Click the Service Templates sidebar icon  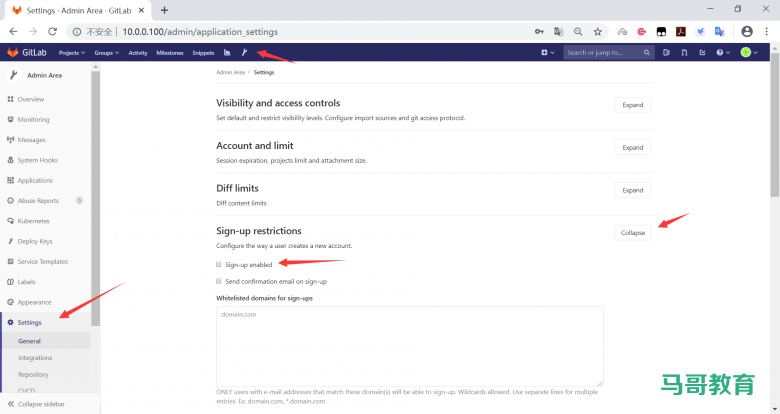point(10,261)
